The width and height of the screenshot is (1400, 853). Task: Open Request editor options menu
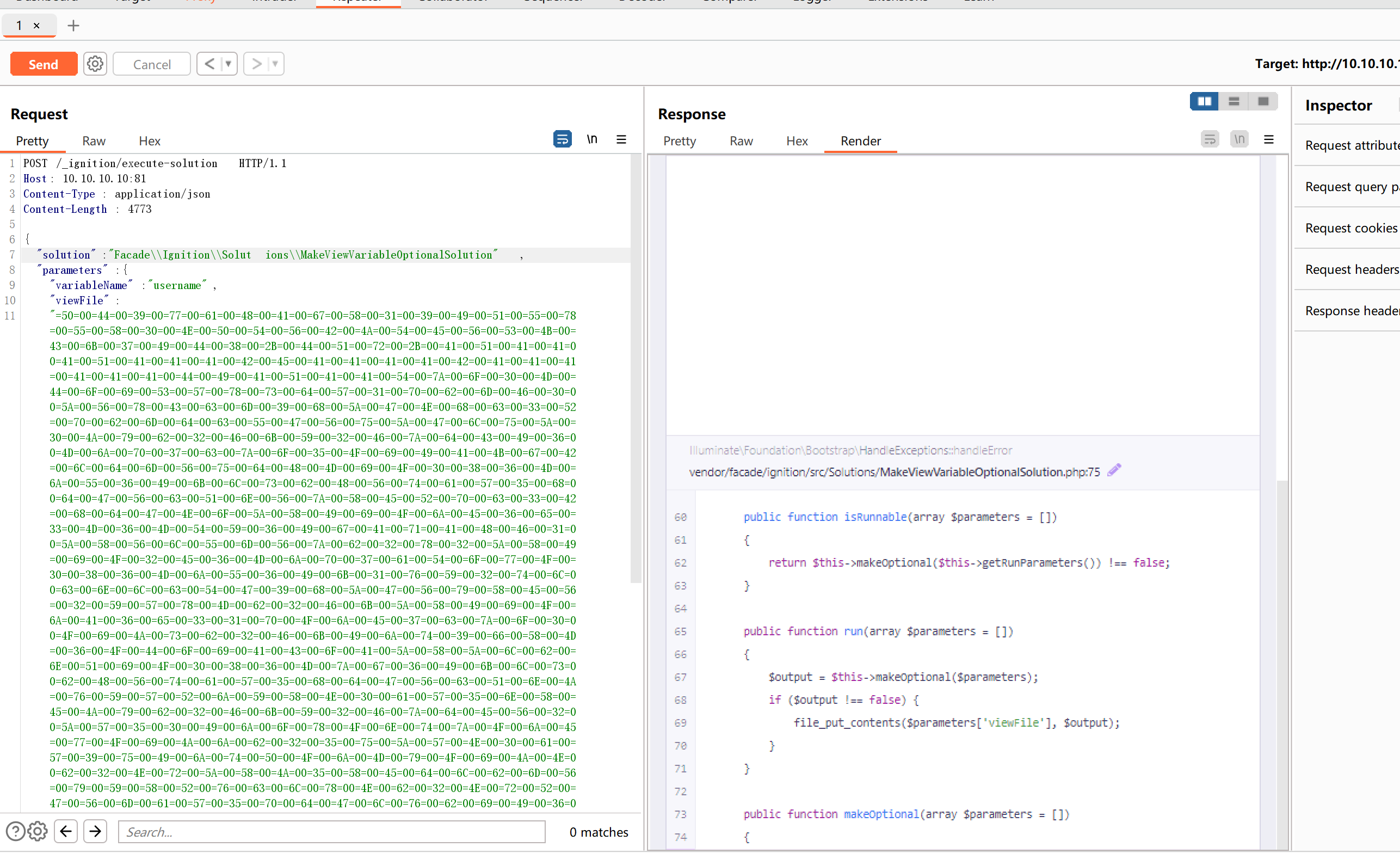point(621,139)
